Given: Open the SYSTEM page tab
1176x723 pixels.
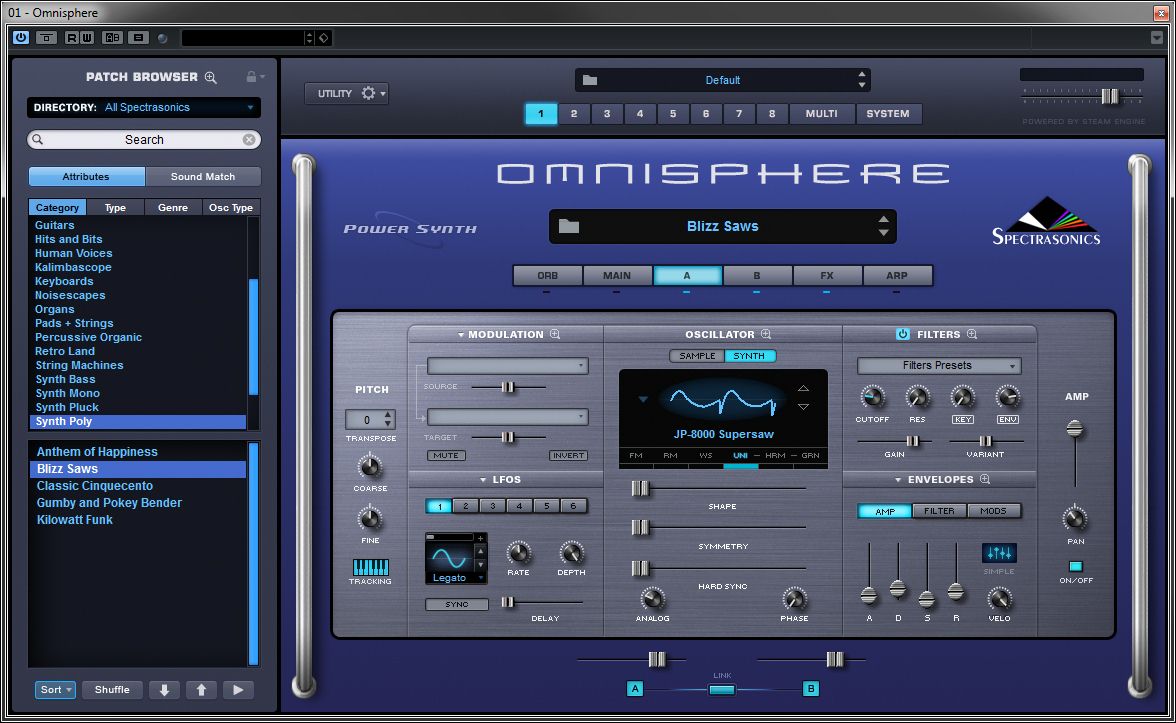Looking at the screenshot, I should 888,114.
